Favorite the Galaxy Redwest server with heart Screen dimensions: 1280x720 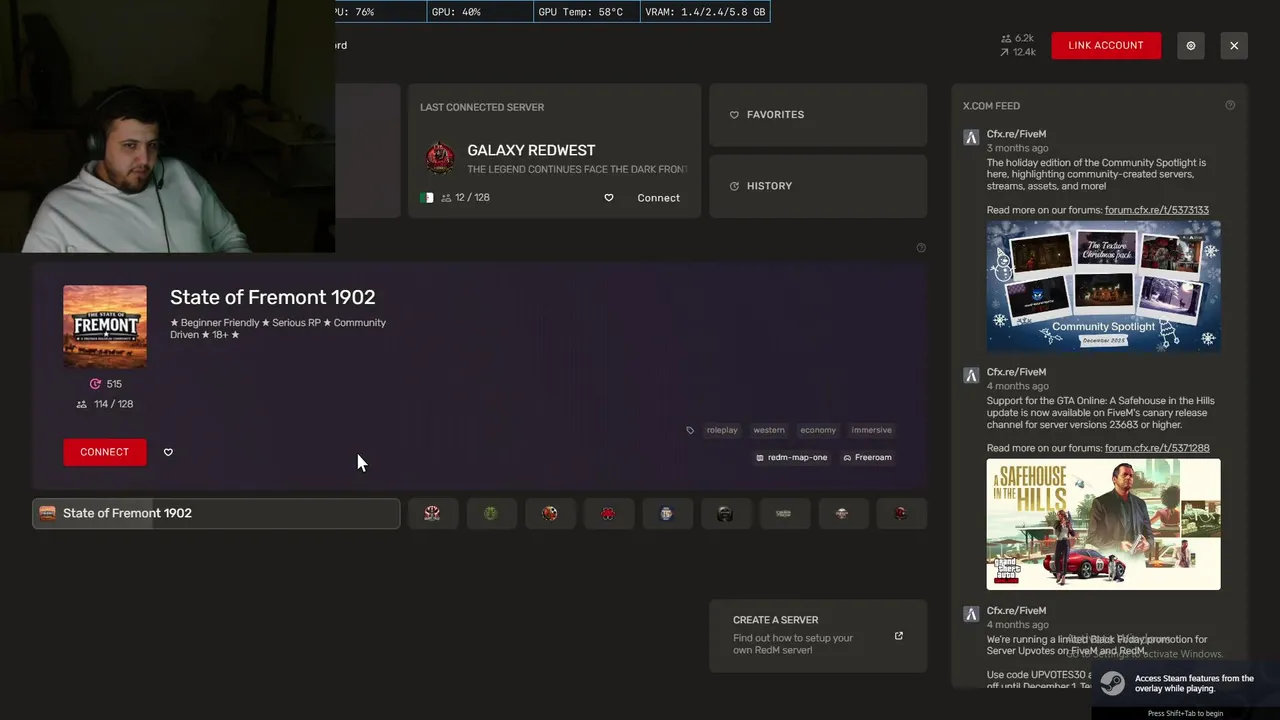click(x=608, y=198)
